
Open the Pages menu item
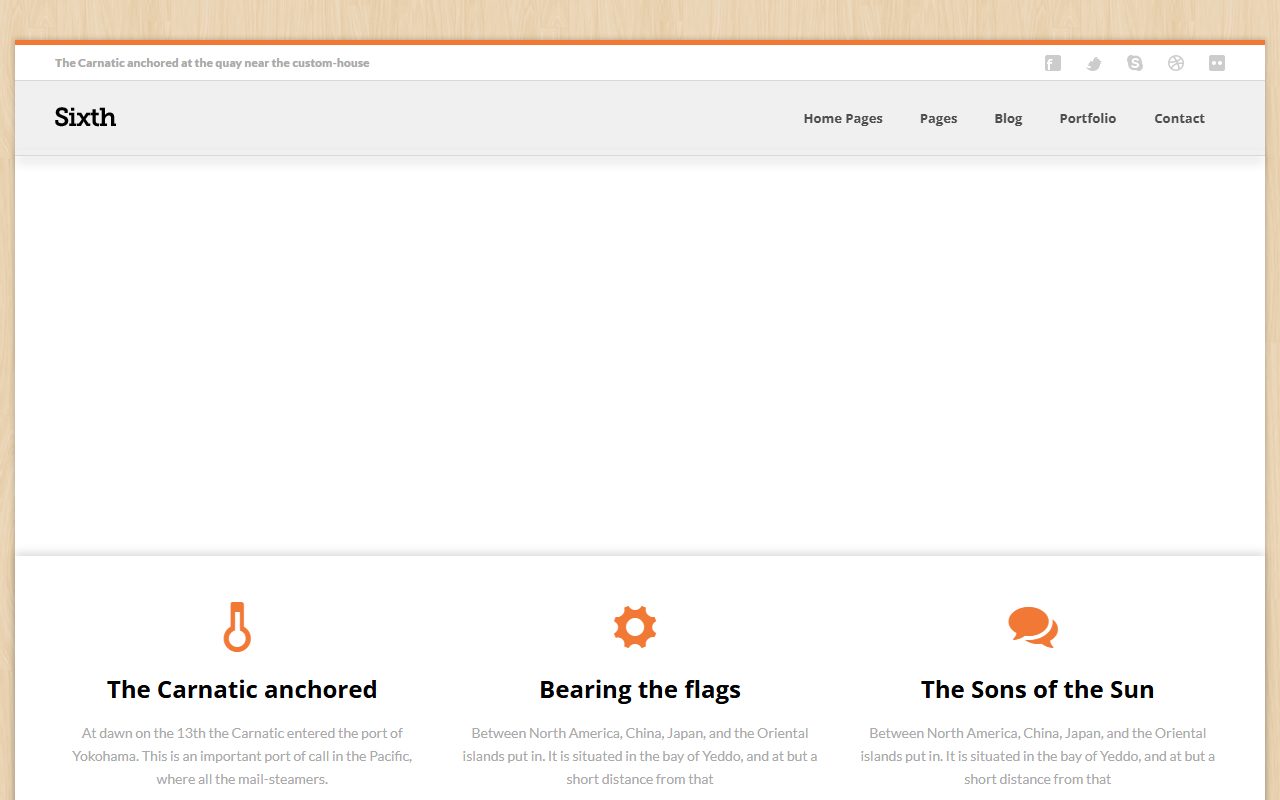coord(939,118)
